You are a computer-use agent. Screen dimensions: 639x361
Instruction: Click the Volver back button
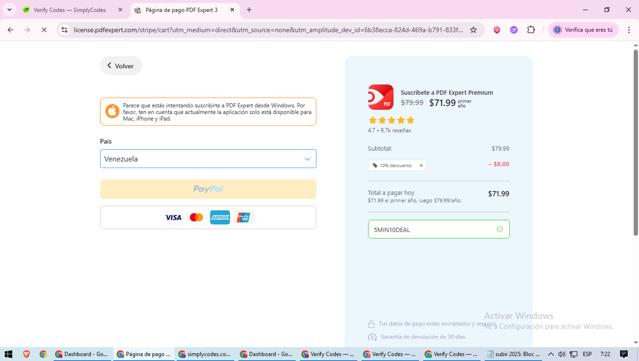coord(121,66)
